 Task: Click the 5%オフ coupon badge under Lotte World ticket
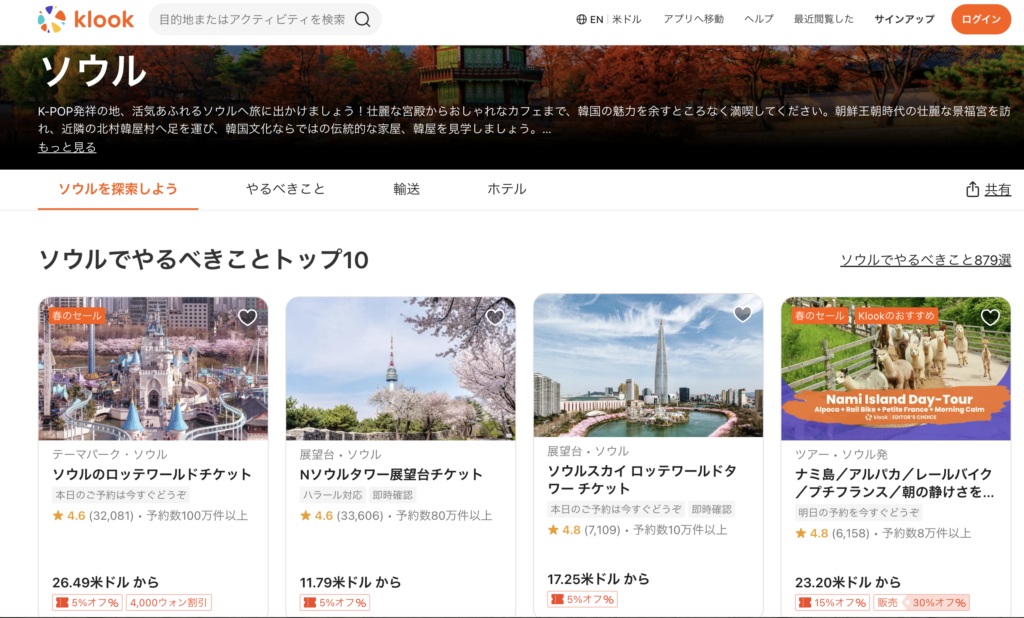pos(87,603)
